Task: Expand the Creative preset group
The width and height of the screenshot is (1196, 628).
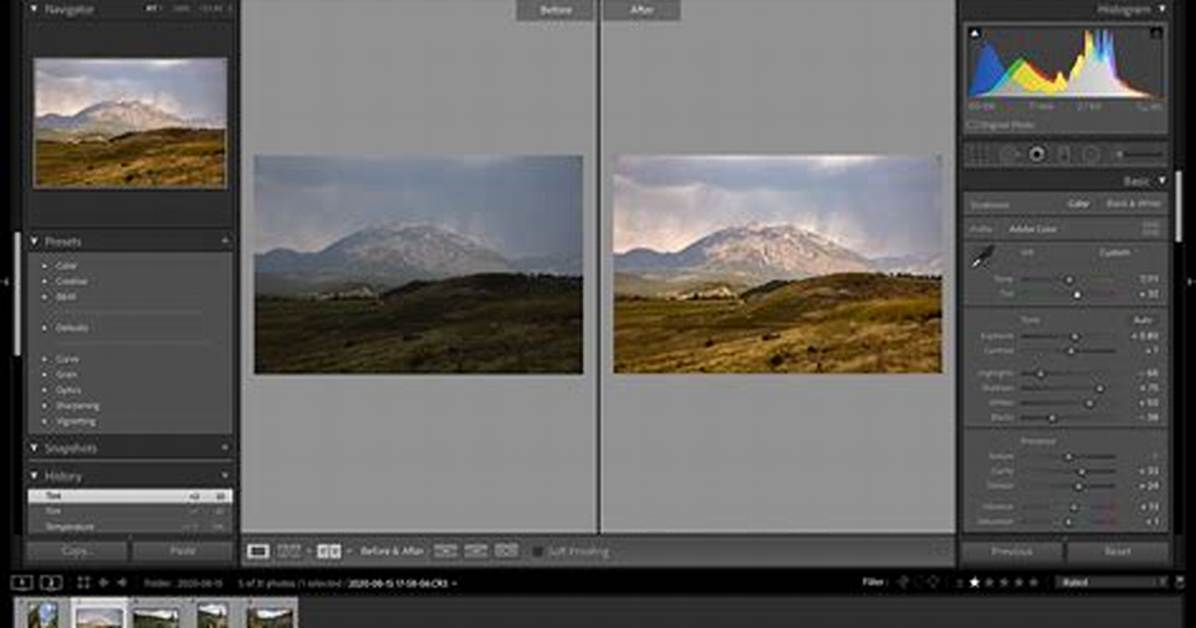Action: click(x=44, y=282)
